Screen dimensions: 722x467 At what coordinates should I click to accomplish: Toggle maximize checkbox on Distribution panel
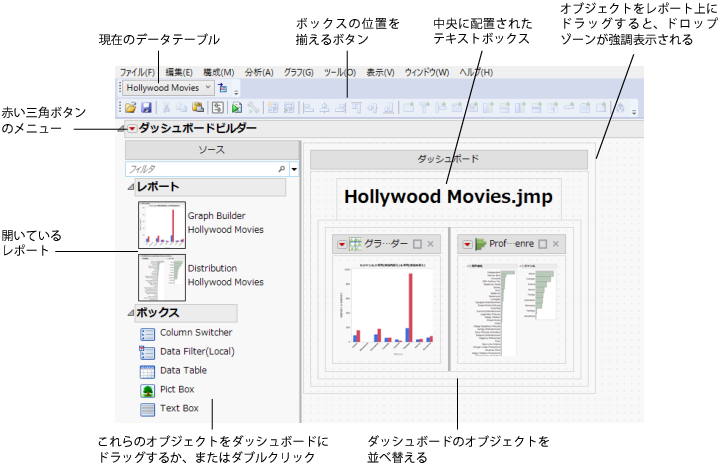click(x=542, y=244)
